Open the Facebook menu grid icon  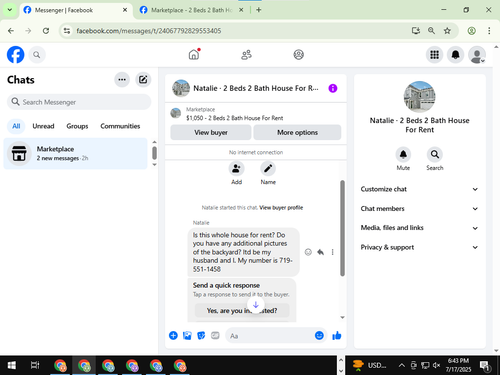(x=434, y=55)
